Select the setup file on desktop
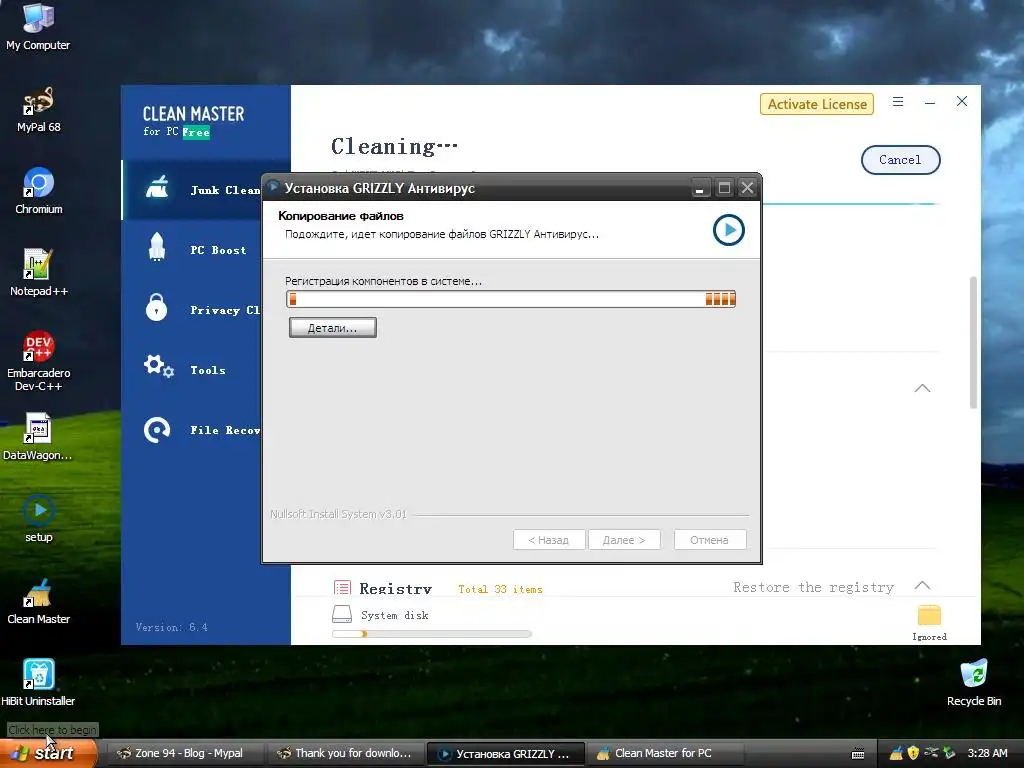This screenshot has width=1024, height=768. (x=38, y=519)
